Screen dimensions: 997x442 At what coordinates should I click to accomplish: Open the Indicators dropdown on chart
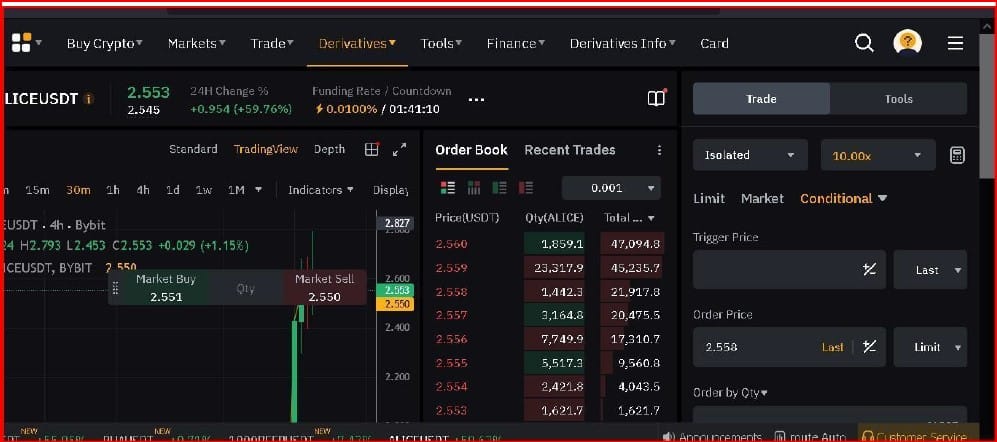(x=321, y=190)
